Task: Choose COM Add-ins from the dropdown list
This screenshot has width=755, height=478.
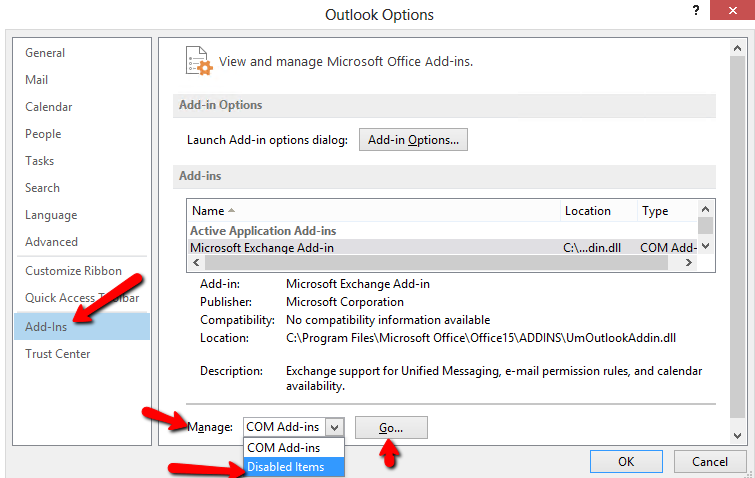Action: pos(294,448)
